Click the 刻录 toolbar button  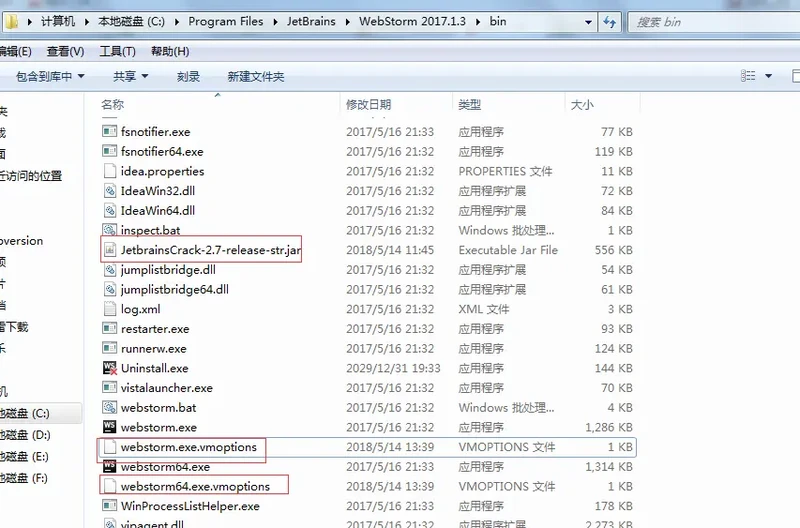[188, 76]
